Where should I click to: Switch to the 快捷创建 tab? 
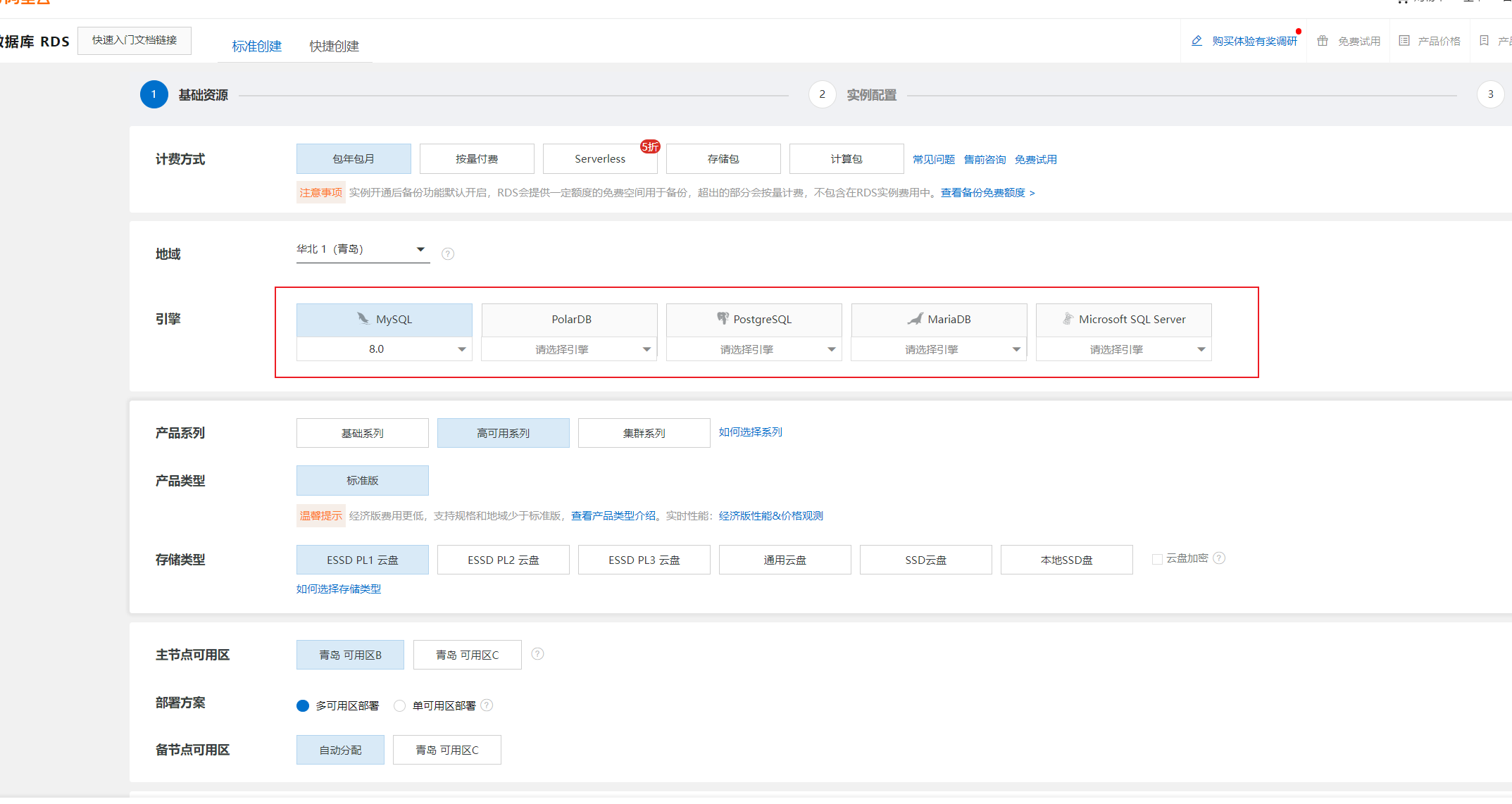point(334,46)
